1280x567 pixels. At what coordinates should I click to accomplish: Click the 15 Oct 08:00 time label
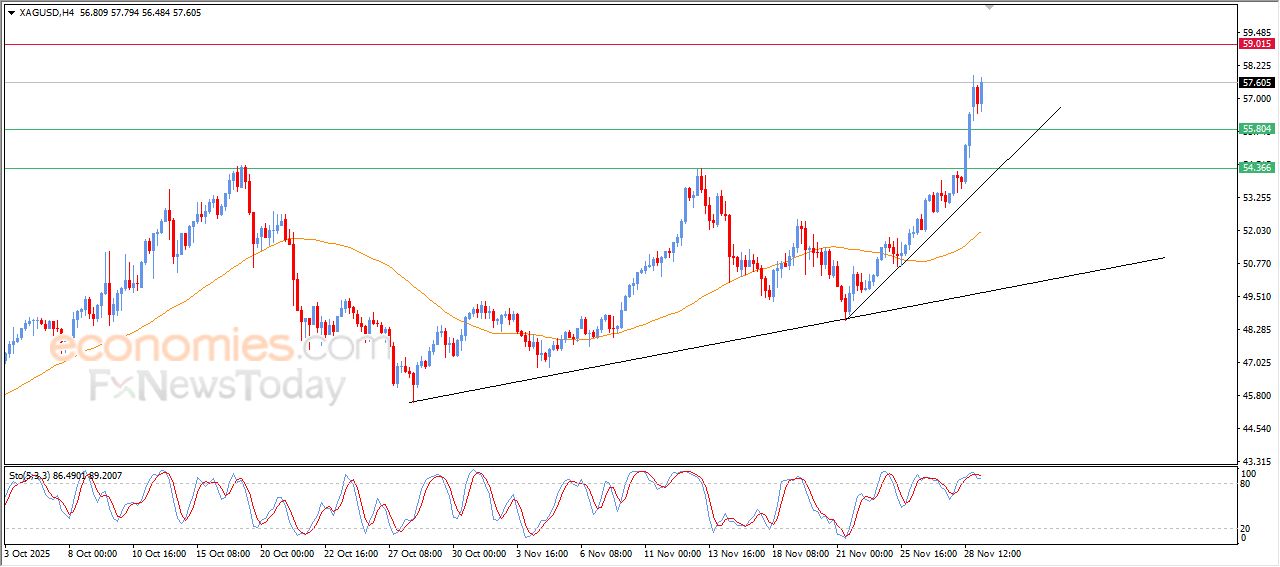coord(225,552)
